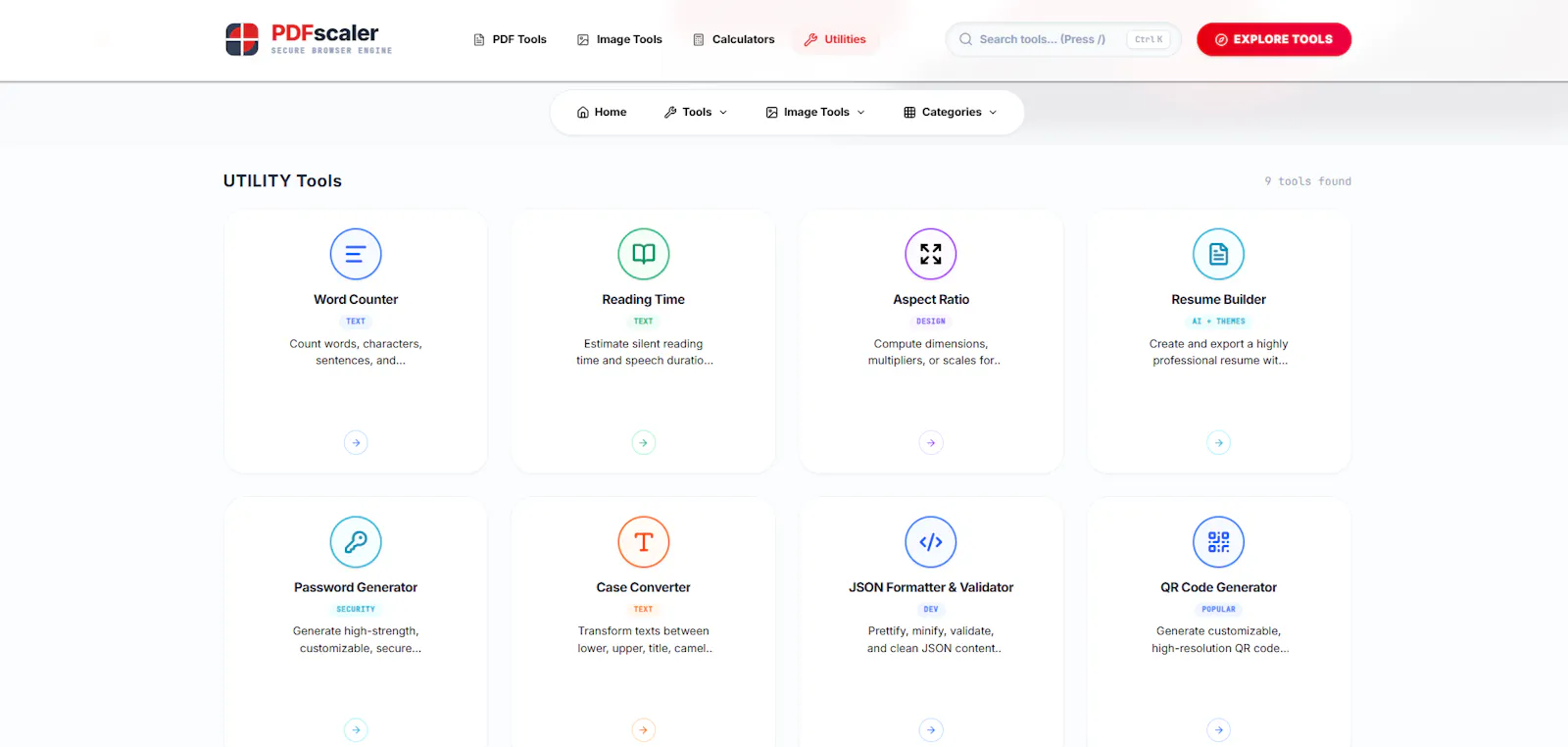Open the Tools dropdown menu
1568x747 pixels.
click(x=696, y=113)
